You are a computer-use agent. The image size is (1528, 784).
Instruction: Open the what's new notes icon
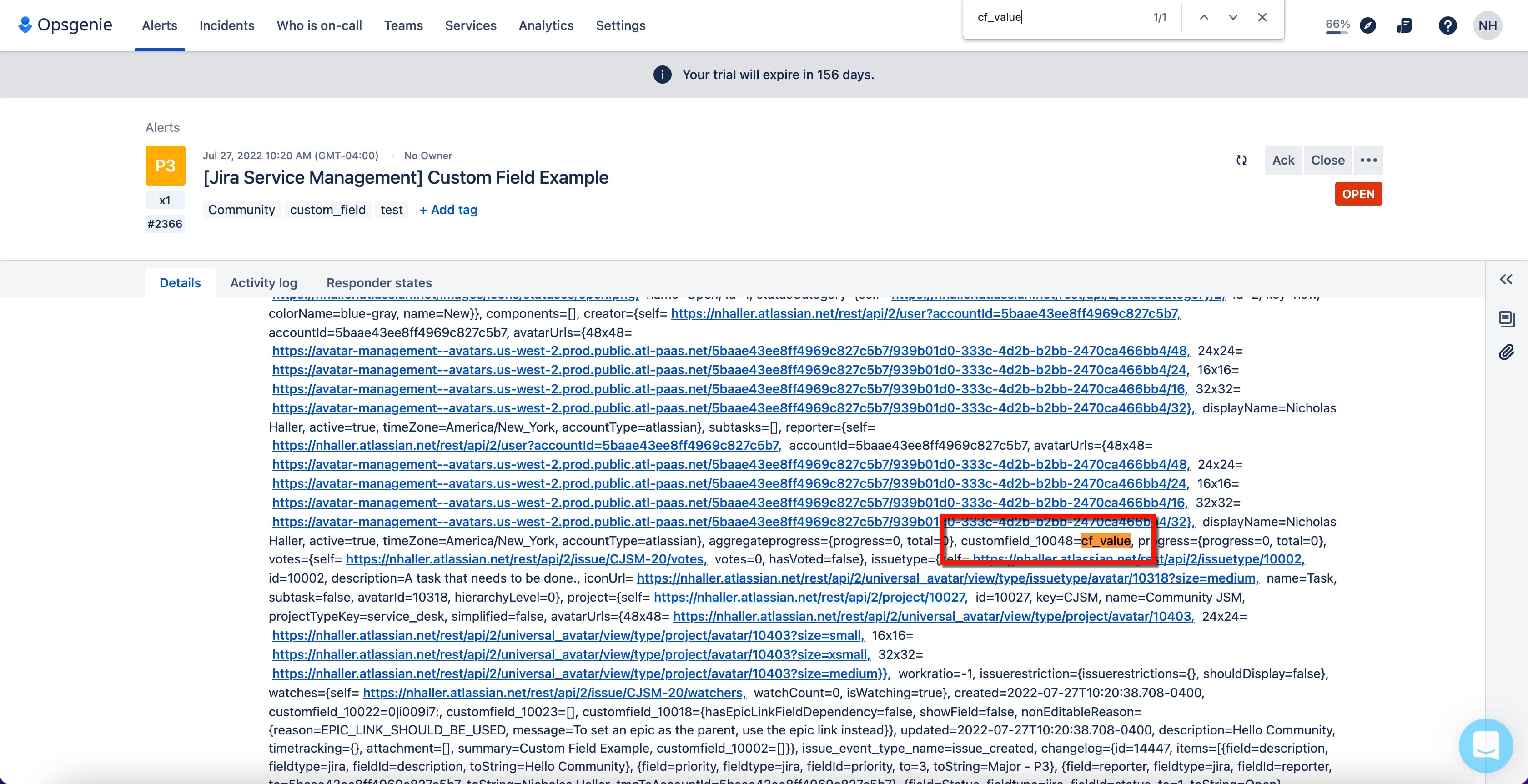1405,25
